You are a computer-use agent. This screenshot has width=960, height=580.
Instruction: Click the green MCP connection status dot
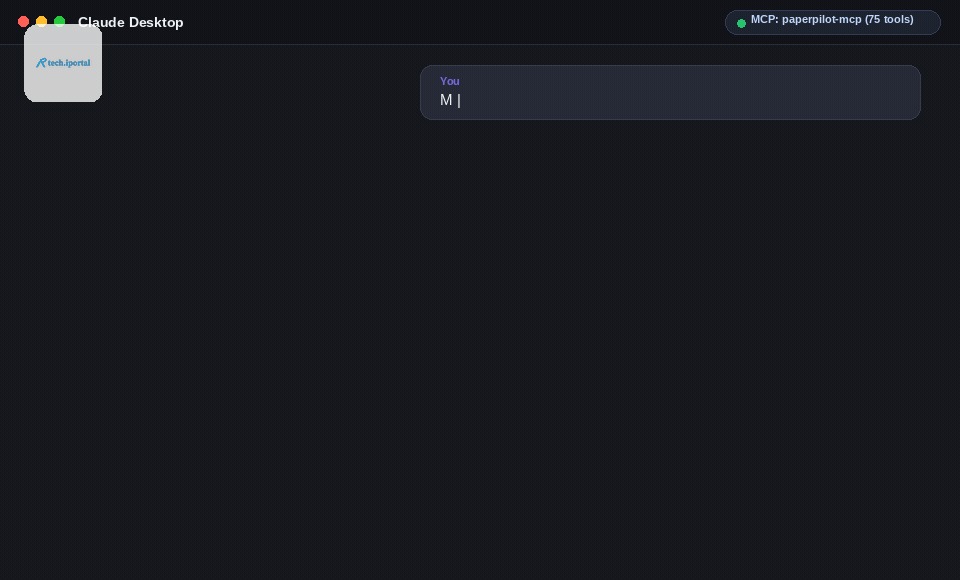(x=741, y=23)
